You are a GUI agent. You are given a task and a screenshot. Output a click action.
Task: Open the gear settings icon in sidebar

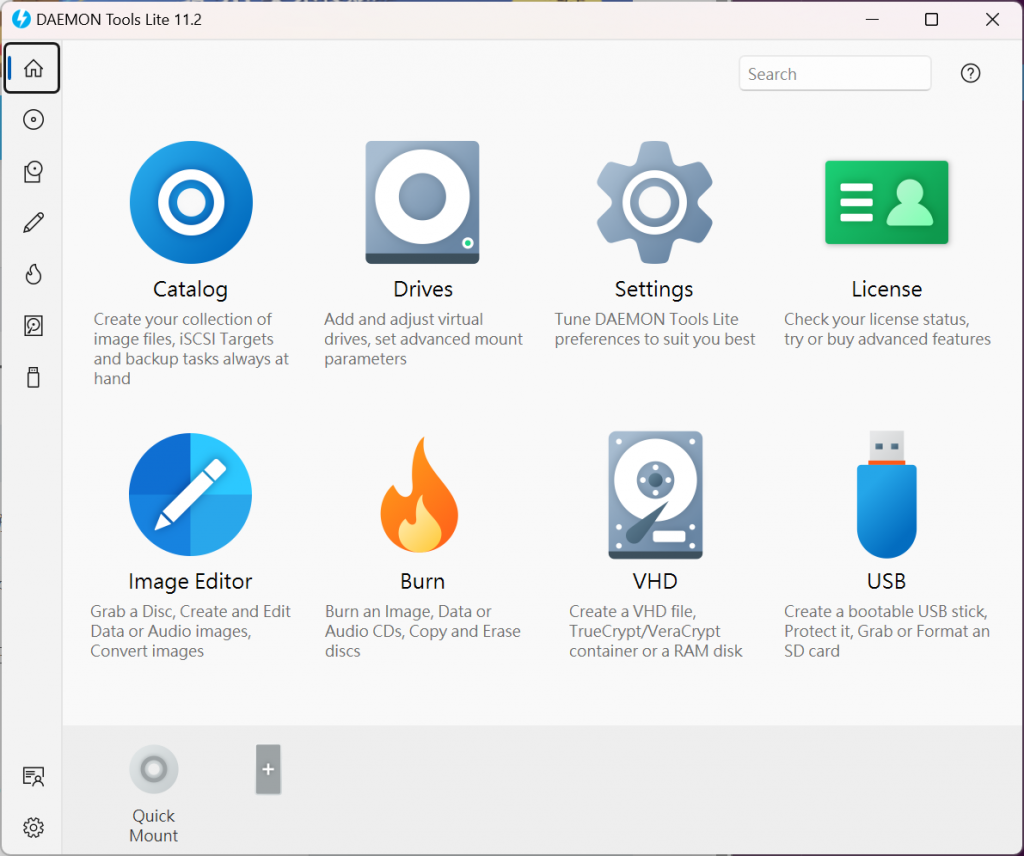tap(33, 828)
